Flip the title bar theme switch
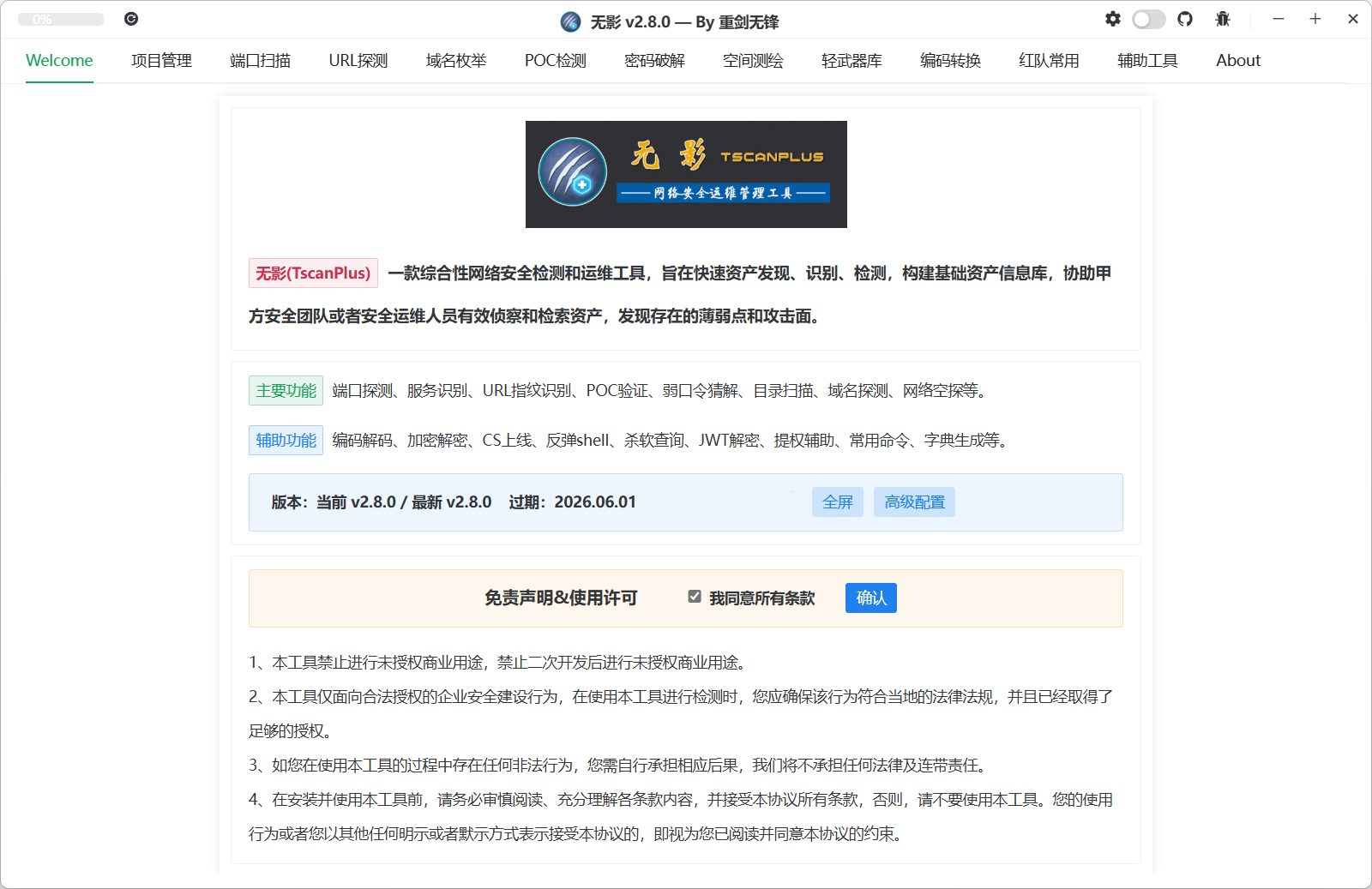1372x889 pixels. (x=1149, y=19)
